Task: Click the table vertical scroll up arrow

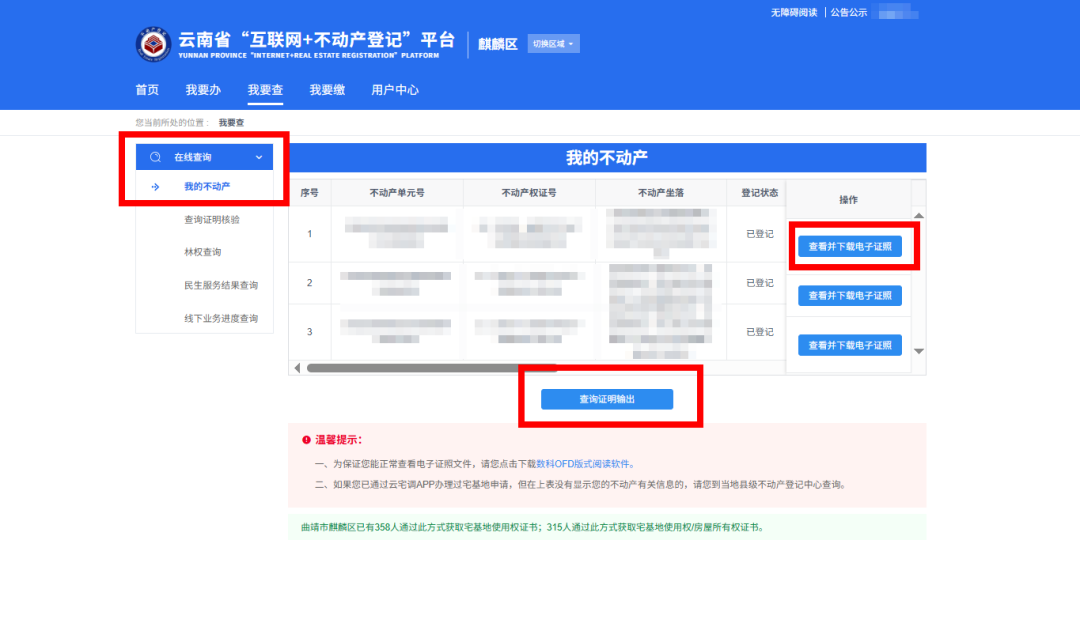Action: (x=919, y=216)
